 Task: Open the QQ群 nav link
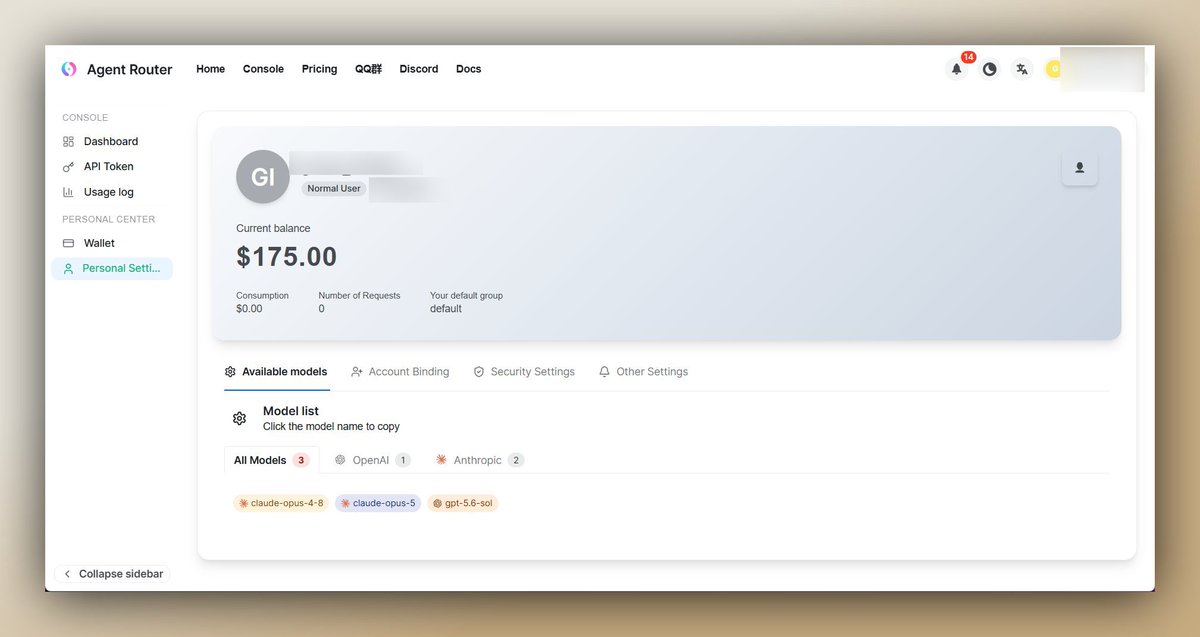(x=368, y=69)
